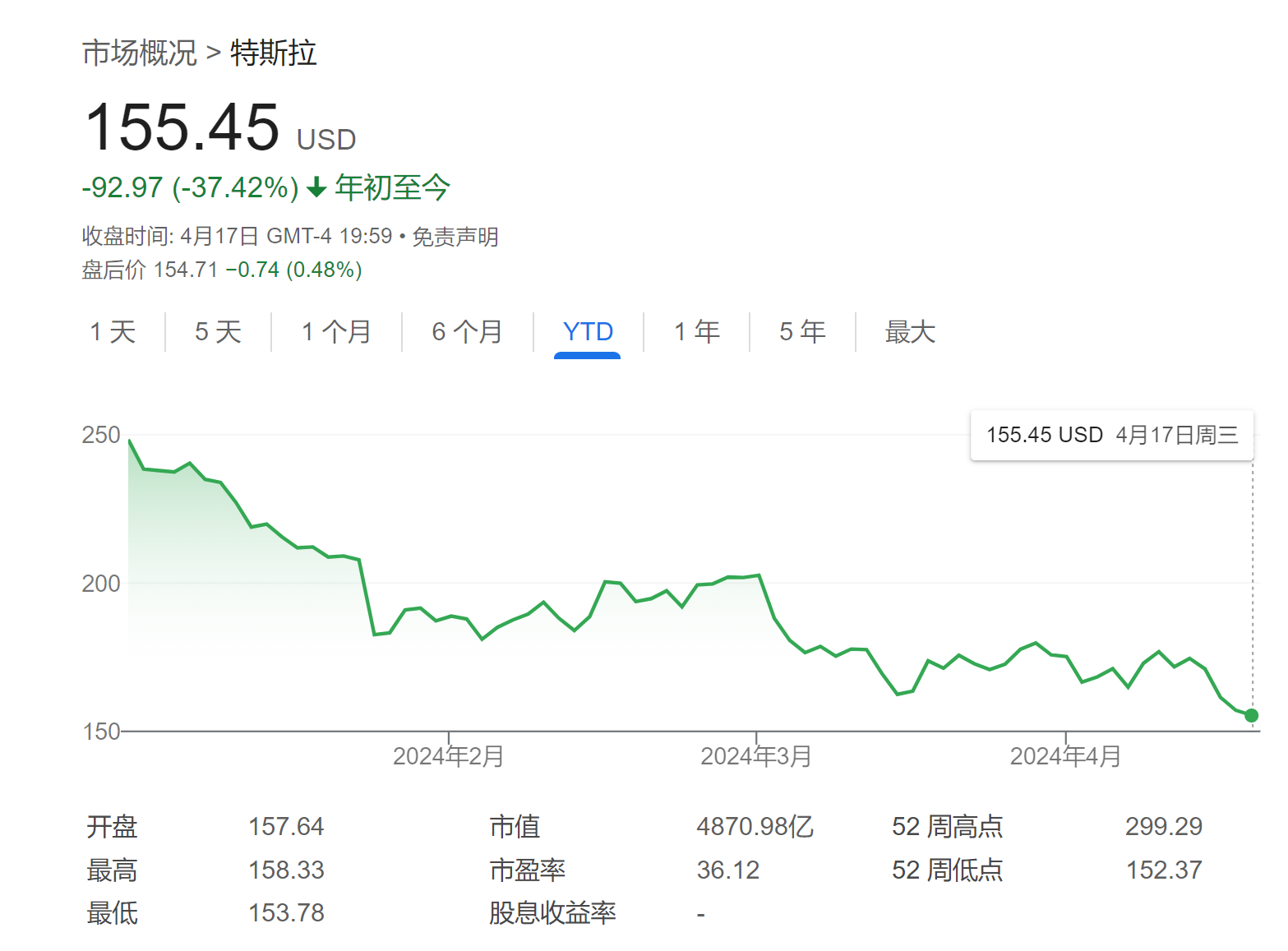Click the green down arrow icon

point(316,188)
